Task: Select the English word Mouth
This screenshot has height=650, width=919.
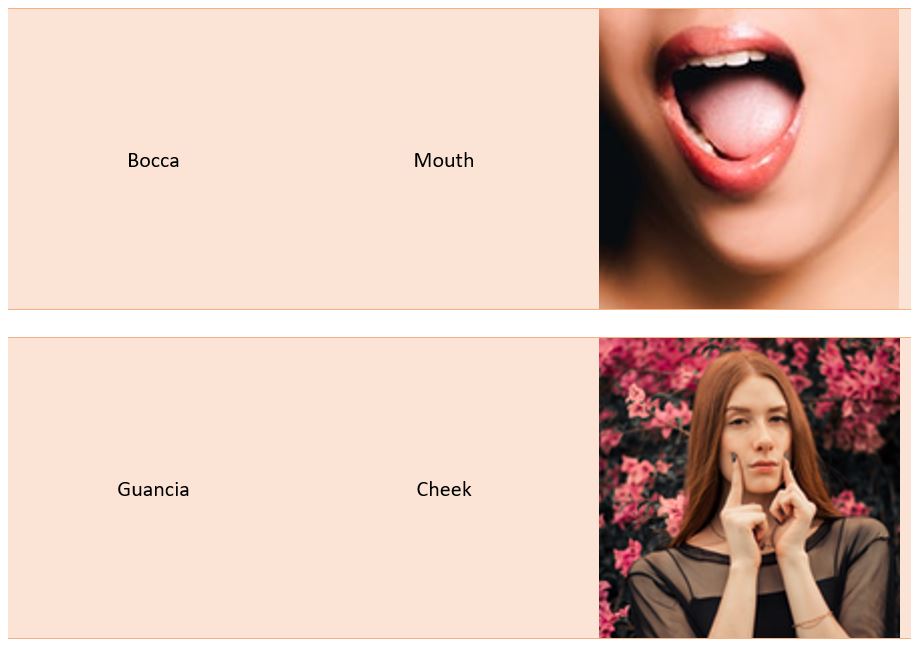Action: (444, 160)
